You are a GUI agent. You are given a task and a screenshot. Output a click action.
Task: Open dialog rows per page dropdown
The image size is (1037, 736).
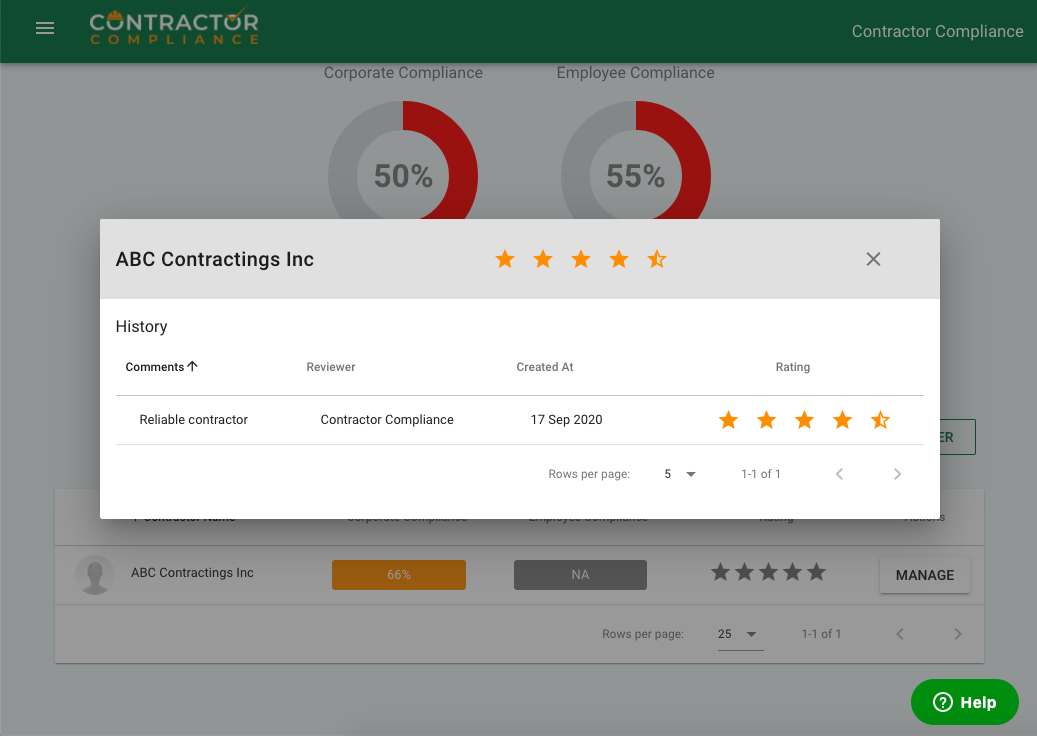coord(680,474)
